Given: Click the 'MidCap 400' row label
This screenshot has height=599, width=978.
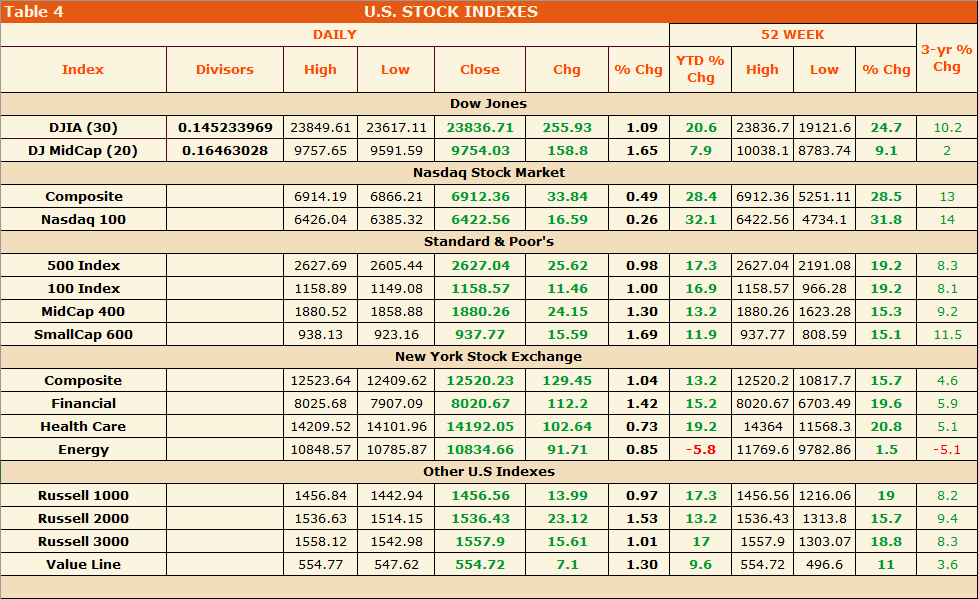Looking at the screenshot, I should [x=84, y=311].
